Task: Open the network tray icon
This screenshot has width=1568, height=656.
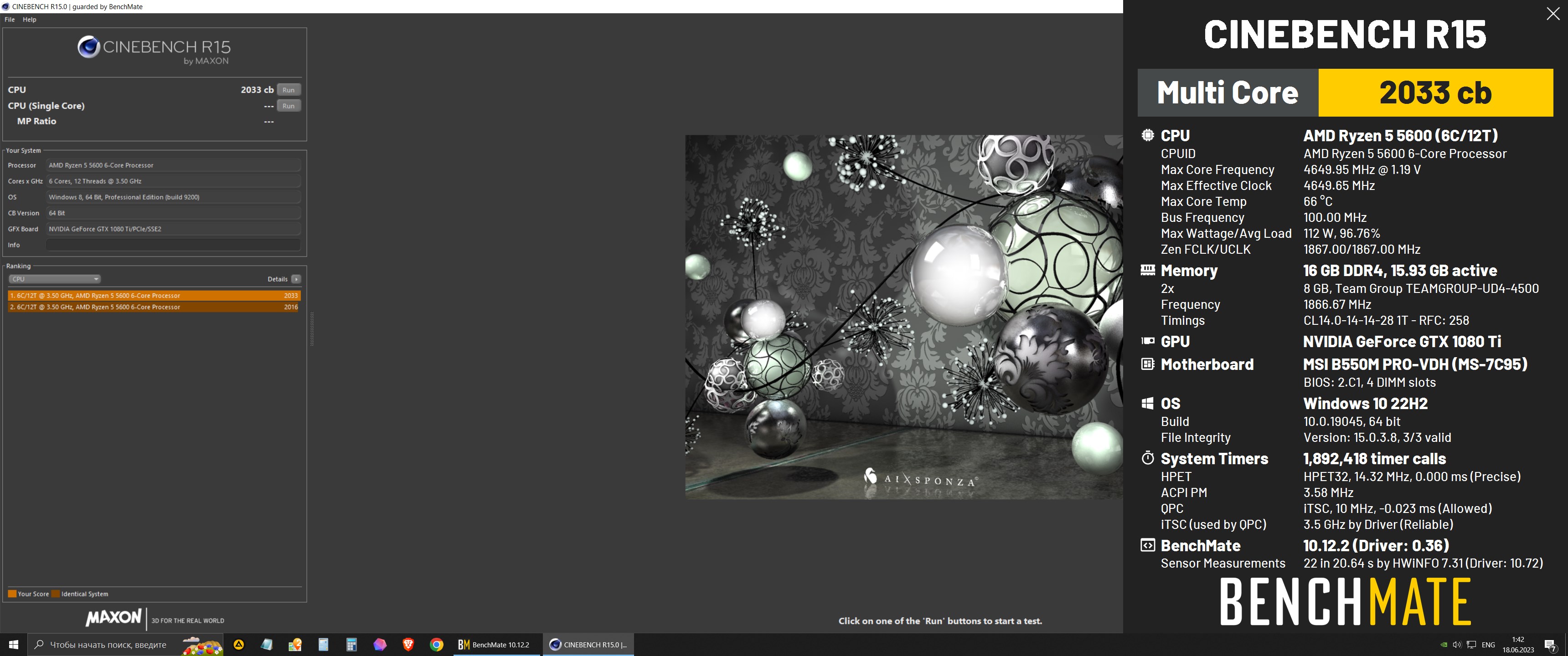Action: 1471,645
